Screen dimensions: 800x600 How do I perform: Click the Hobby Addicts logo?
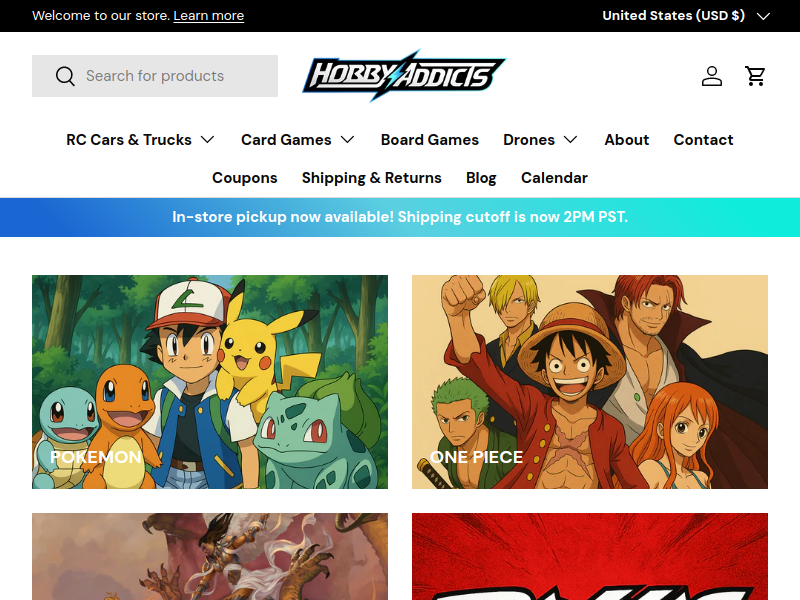pos(404,76)
